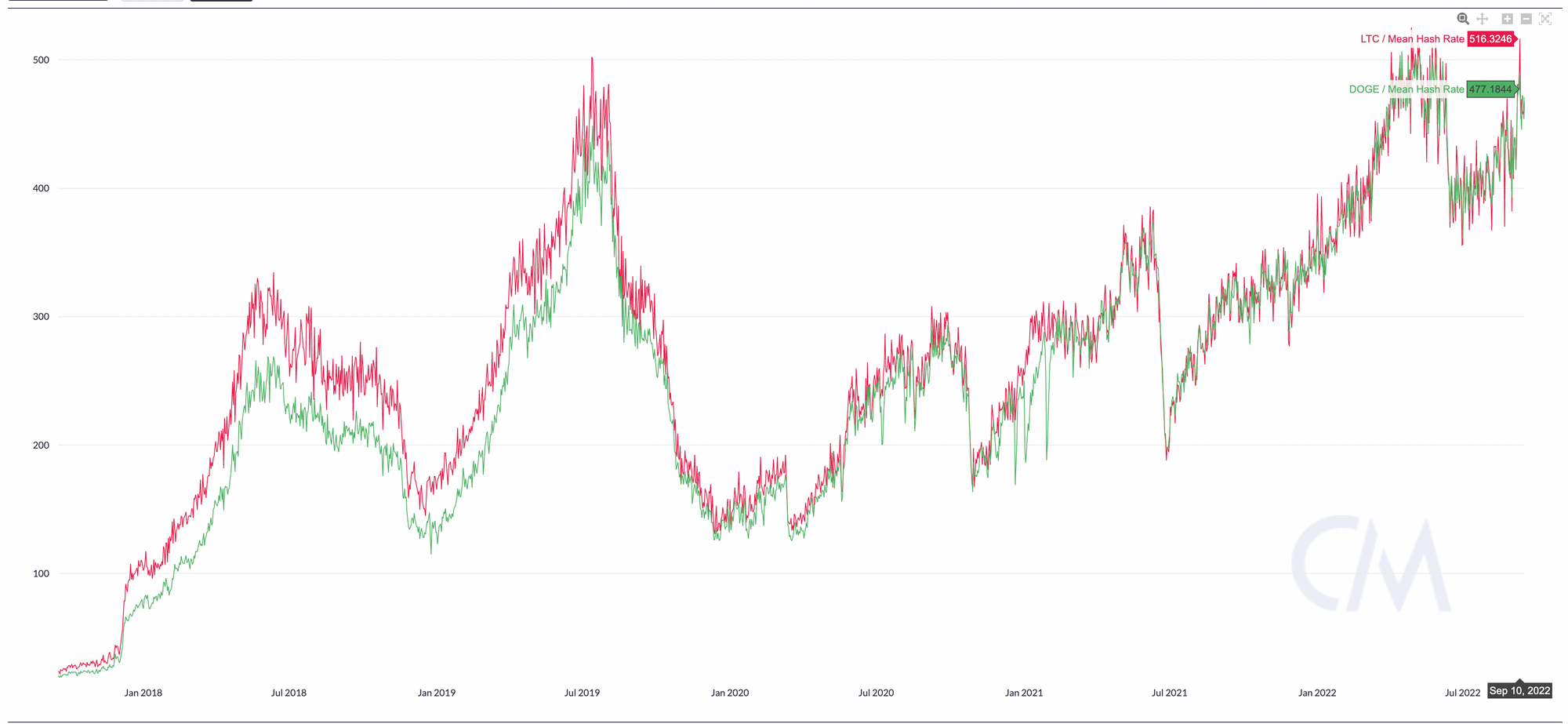The width and height of the screenshot is (1568, 724).
Task: Zoom in with the plus button
Action: click(1507, 19)
